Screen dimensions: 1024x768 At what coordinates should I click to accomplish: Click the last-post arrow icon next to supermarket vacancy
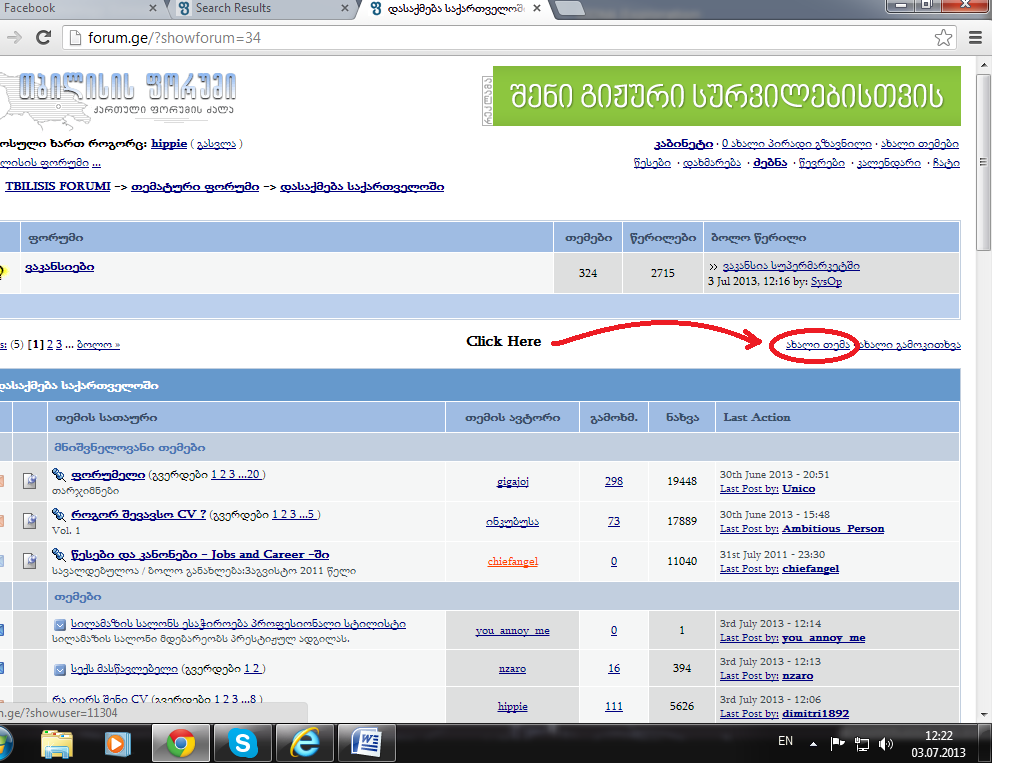pyautogui.click(x=713, y=266)
